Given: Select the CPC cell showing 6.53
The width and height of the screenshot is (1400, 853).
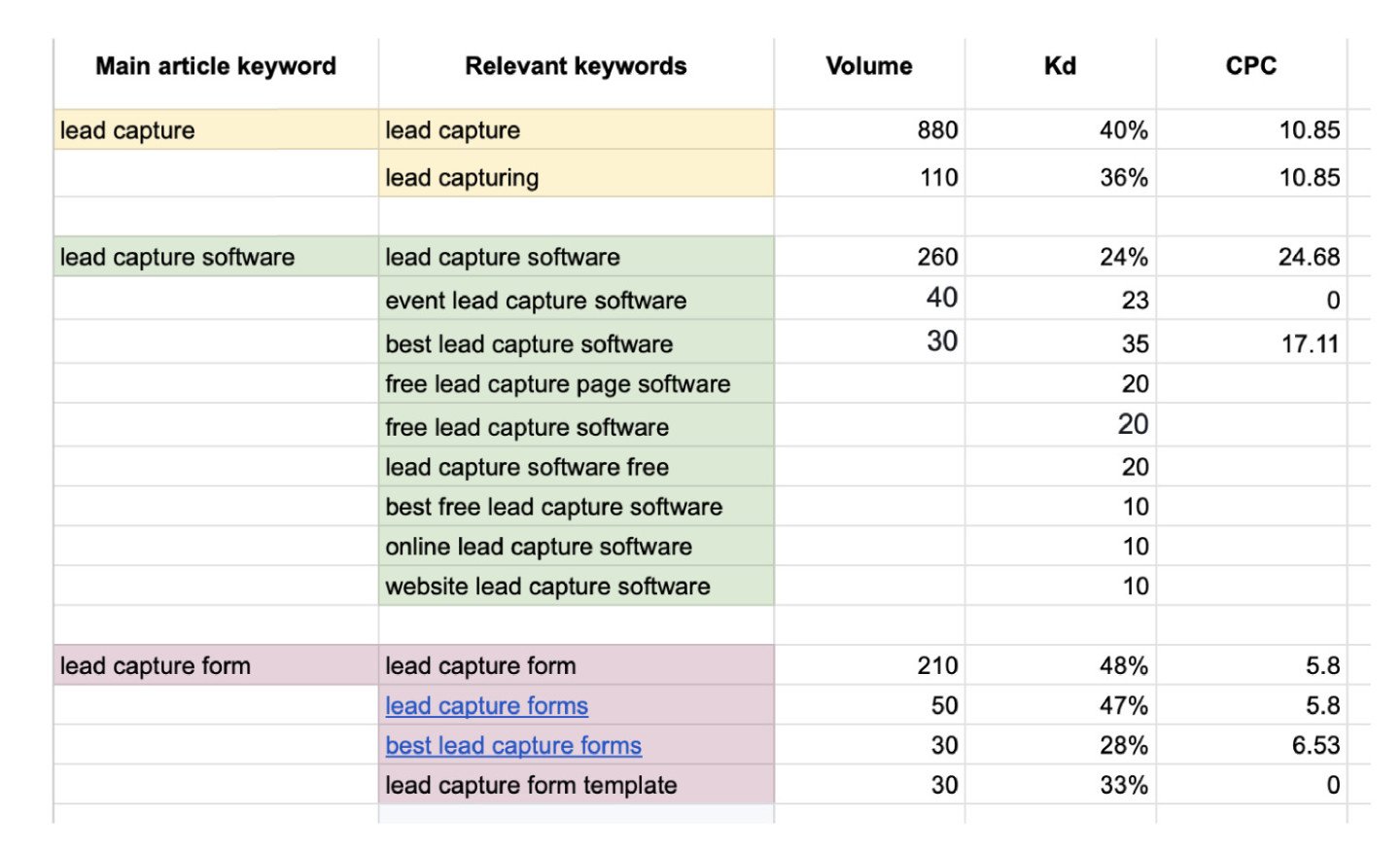Looking at the screenshot, I should pyautogui.click(x=1251, y=745).
